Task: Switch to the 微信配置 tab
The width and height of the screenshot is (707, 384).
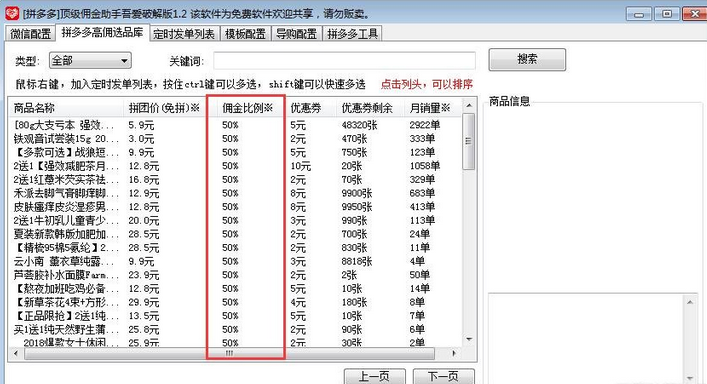Action: point(31,34)
